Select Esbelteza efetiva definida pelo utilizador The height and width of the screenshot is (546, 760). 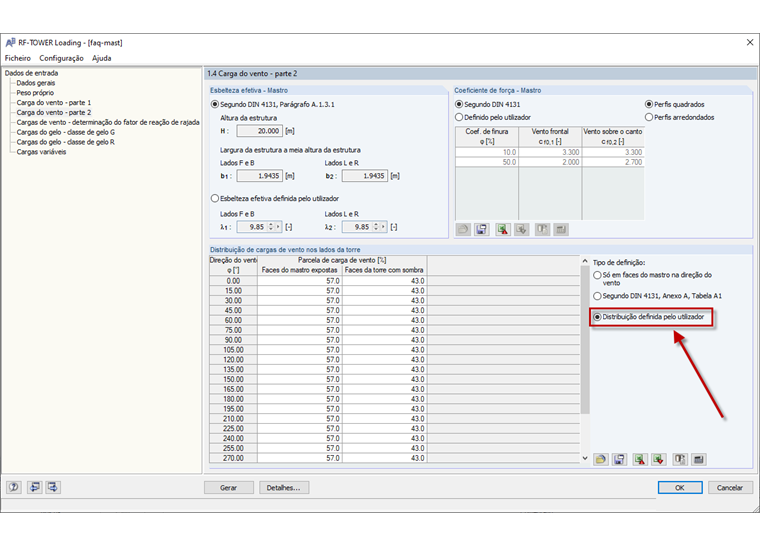tap(215, 198)
